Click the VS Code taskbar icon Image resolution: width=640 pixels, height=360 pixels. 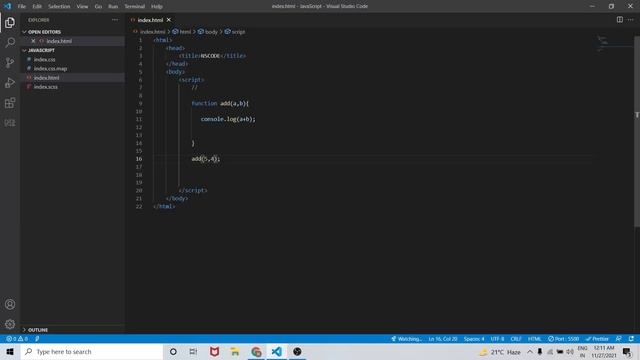click(x=277, y=351)
